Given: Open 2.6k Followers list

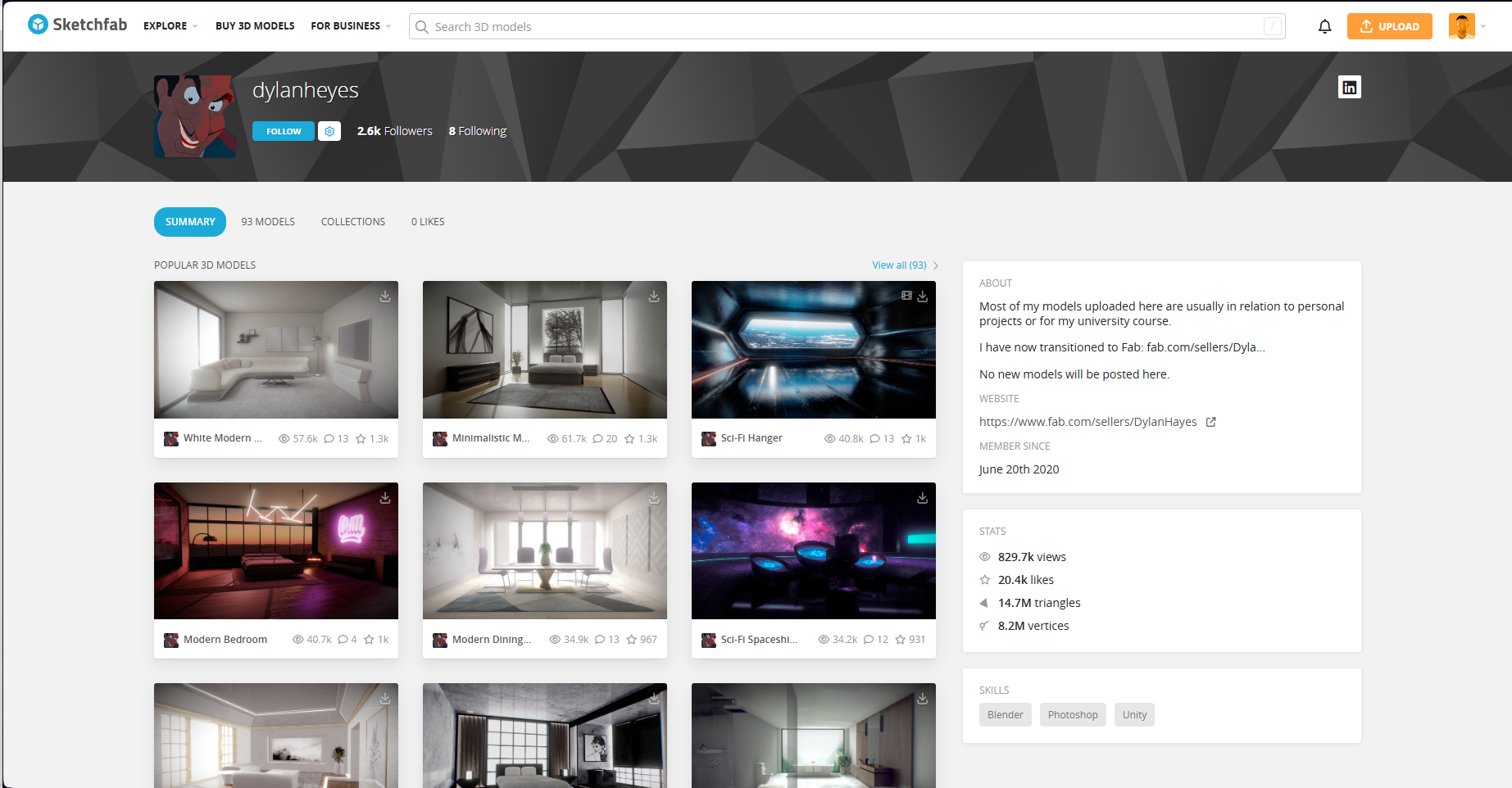Looking at the screenshot, I should [x=395, y=131].
